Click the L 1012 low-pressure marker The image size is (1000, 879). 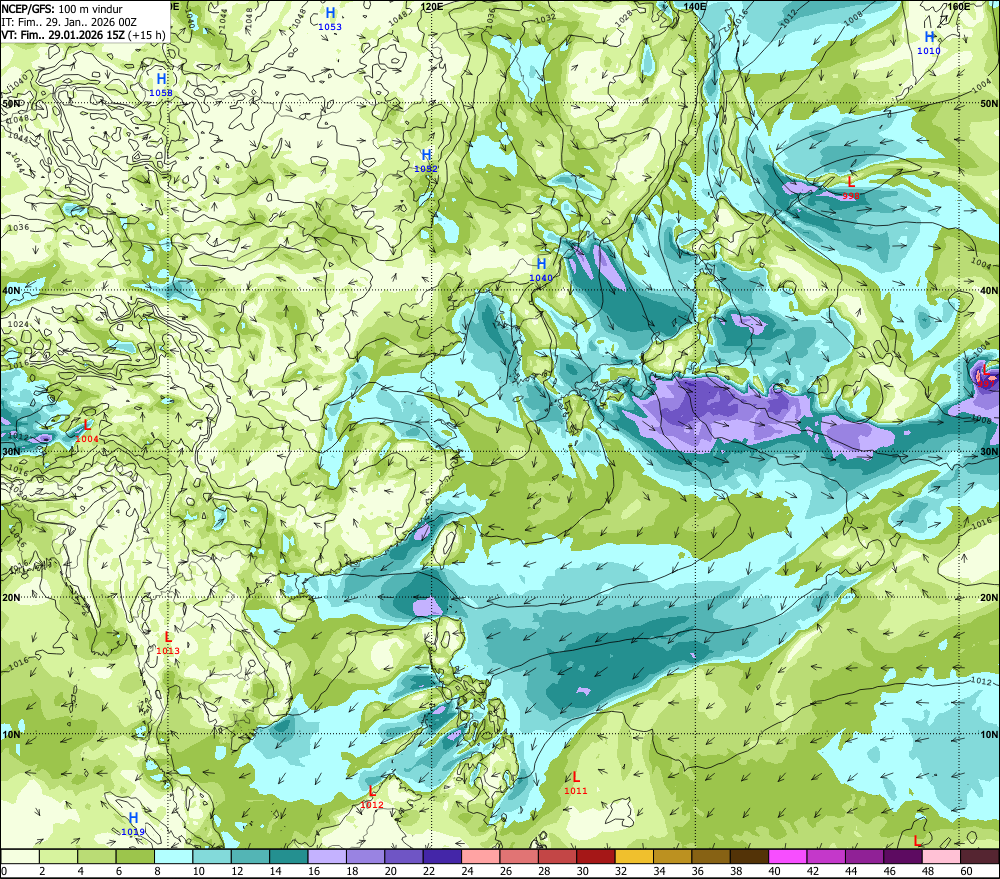point(372,797)
